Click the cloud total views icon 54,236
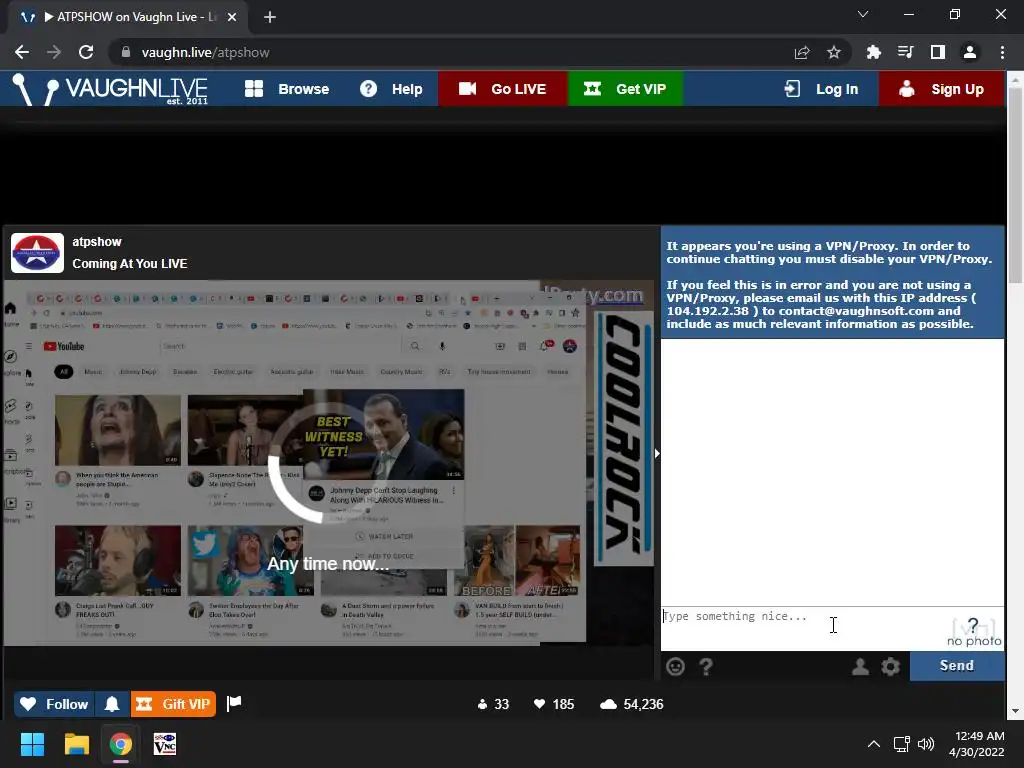The height and width of the screenshot is (768, 1024). 608,704
